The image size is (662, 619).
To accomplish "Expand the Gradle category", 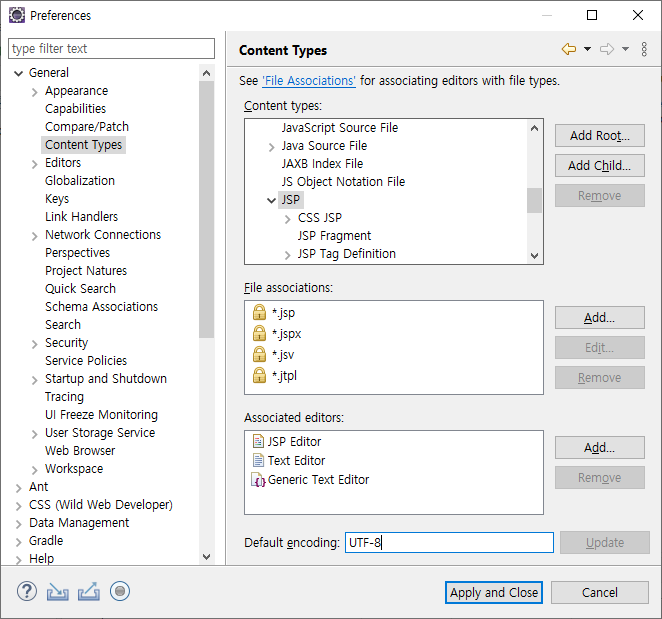I will (18, 542).
